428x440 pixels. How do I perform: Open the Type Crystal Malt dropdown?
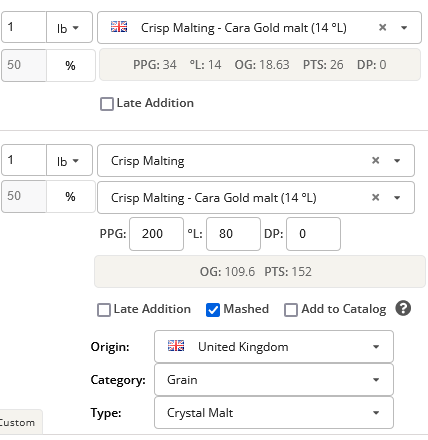tap(274, 413)
